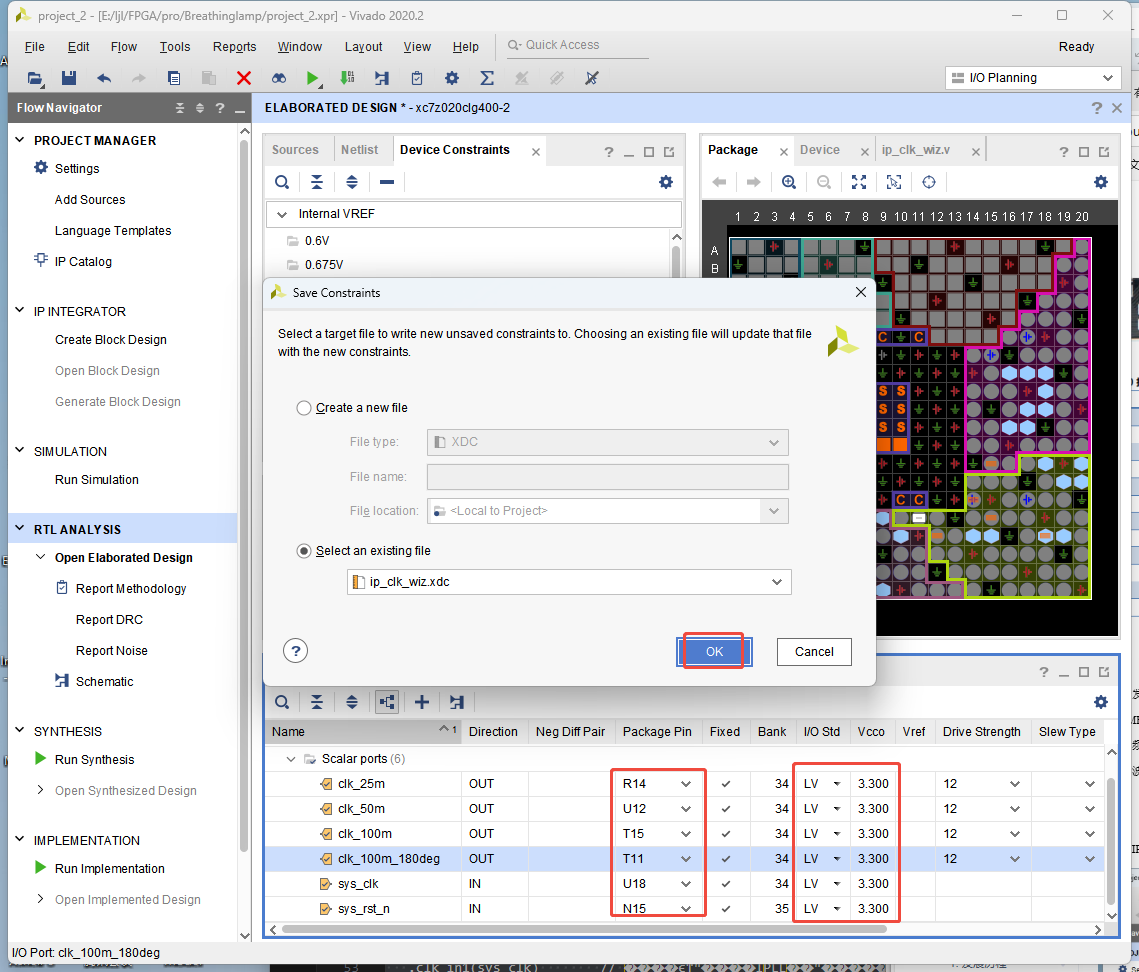Click Run Synthesis in Flow Navigator
This screenshot has width=1139, height=972.
click(94, 759)
